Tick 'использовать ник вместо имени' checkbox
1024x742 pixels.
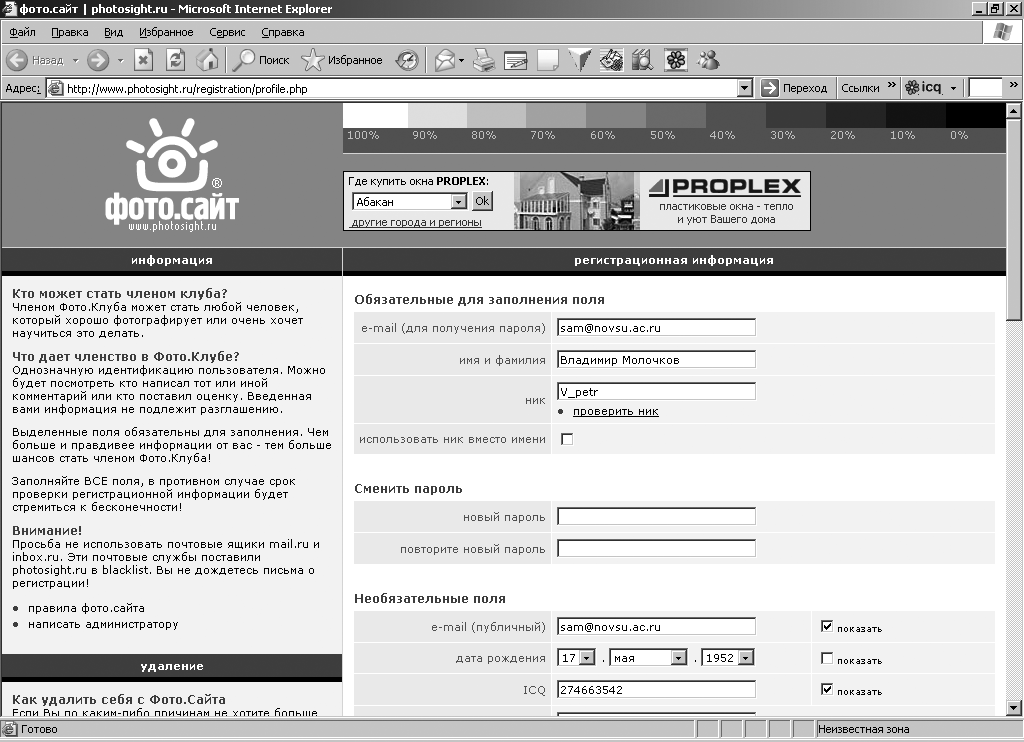tap(567, 439)
